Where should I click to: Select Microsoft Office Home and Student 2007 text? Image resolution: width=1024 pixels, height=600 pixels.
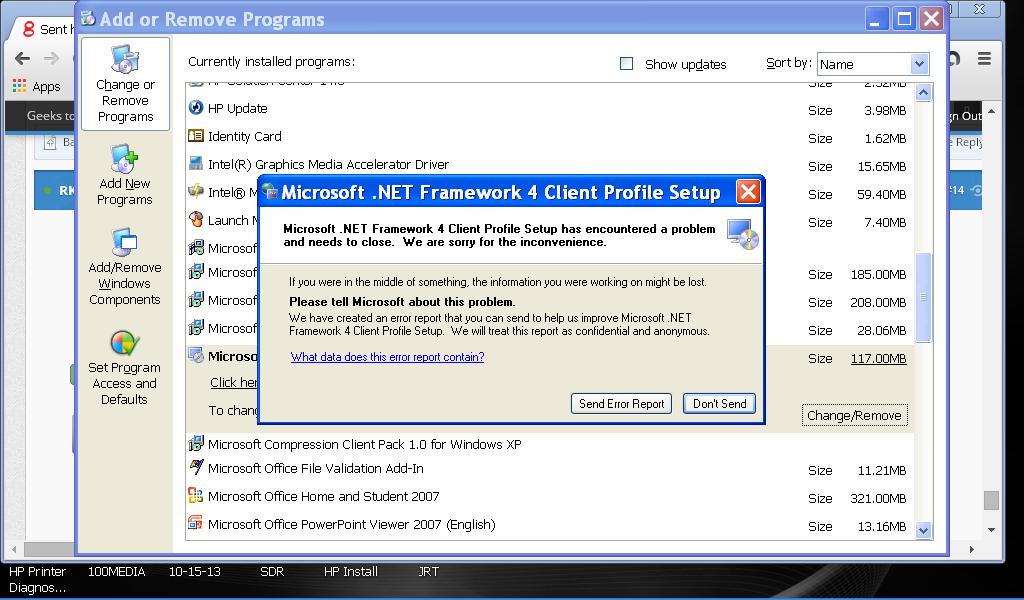pos(323,497)
